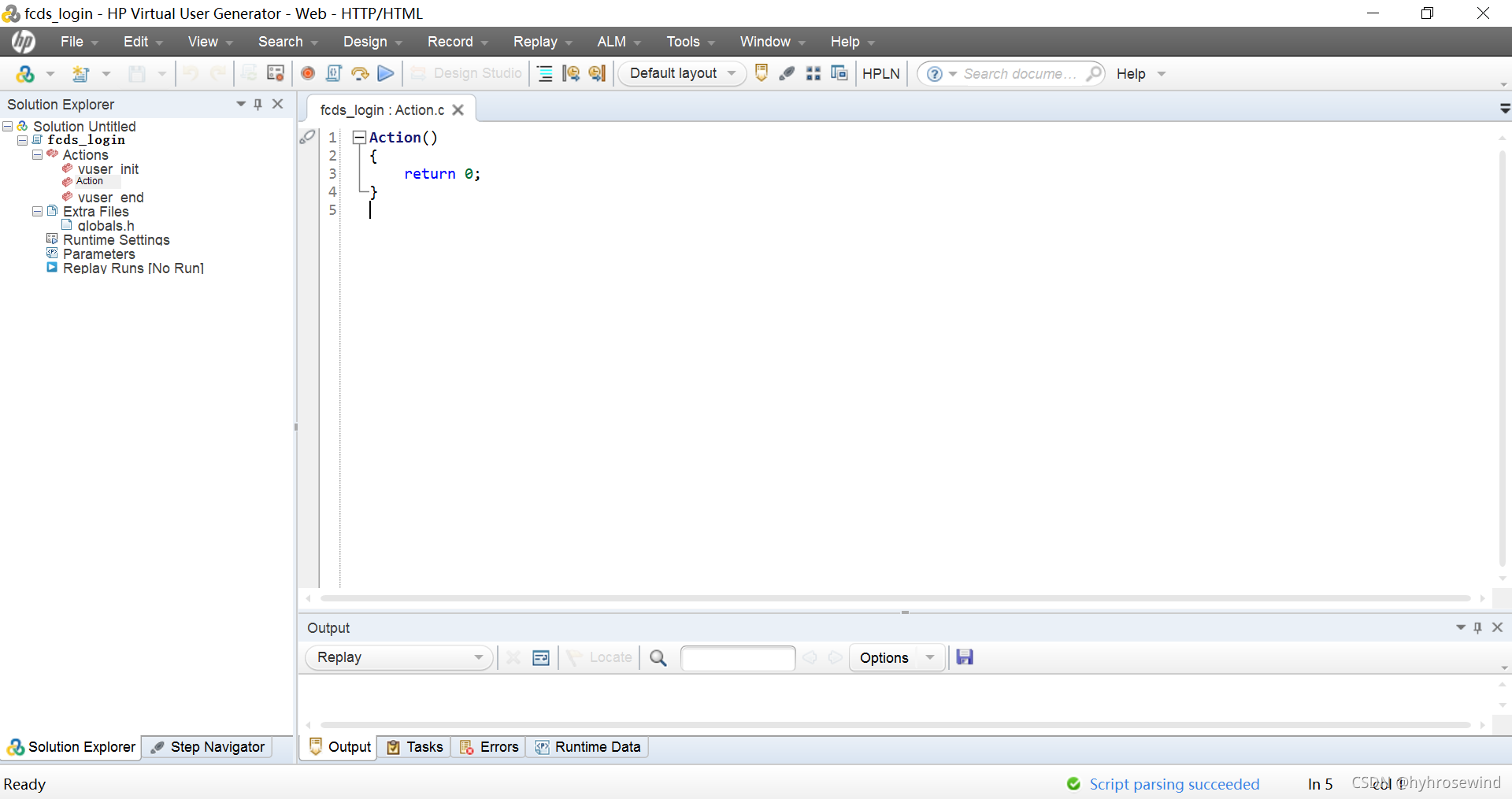Click the magnifier in document search box

click(x=1094, y=73)
